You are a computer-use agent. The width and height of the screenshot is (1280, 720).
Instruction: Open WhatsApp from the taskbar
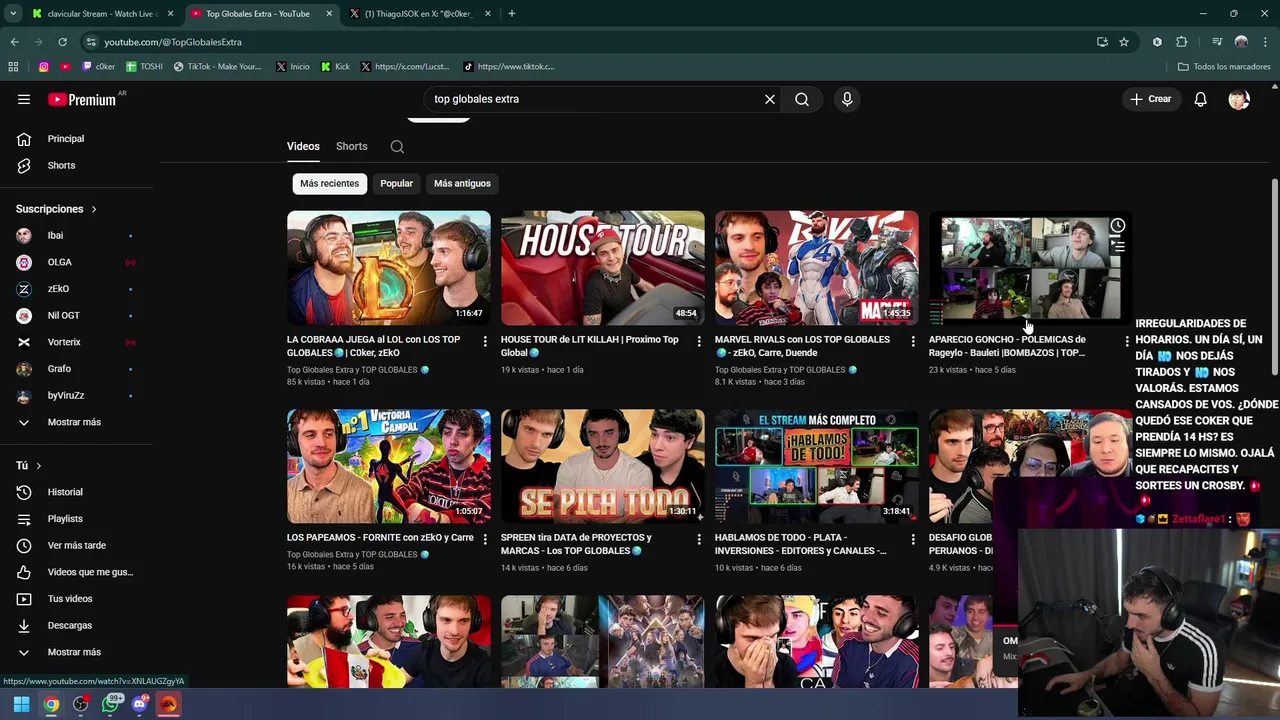point(110,704)
